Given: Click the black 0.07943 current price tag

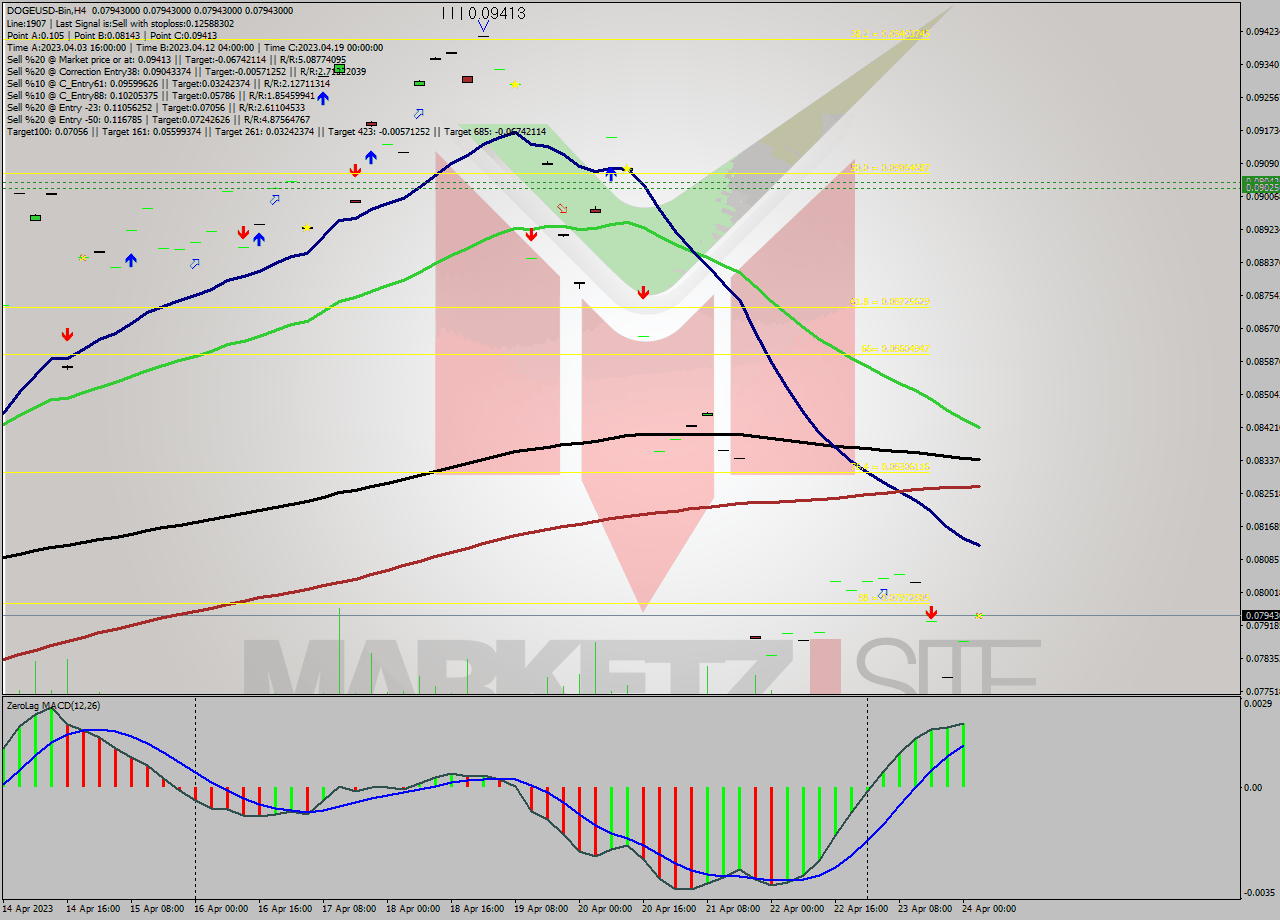Looking at the screenshot, I should pyautogui.click(x=1259, y=616).
